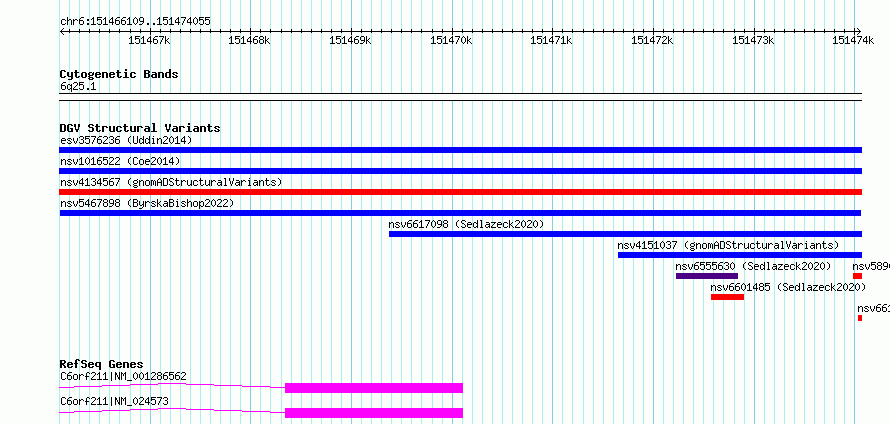The width and height of the screenshot is (890, 424).
Task: Click the DGV Structural Variants track title
Action: click(140, 128)
